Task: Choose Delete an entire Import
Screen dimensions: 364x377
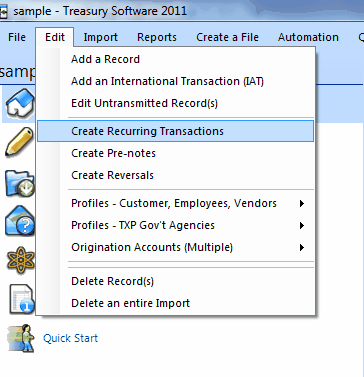Action: point(175,303)
